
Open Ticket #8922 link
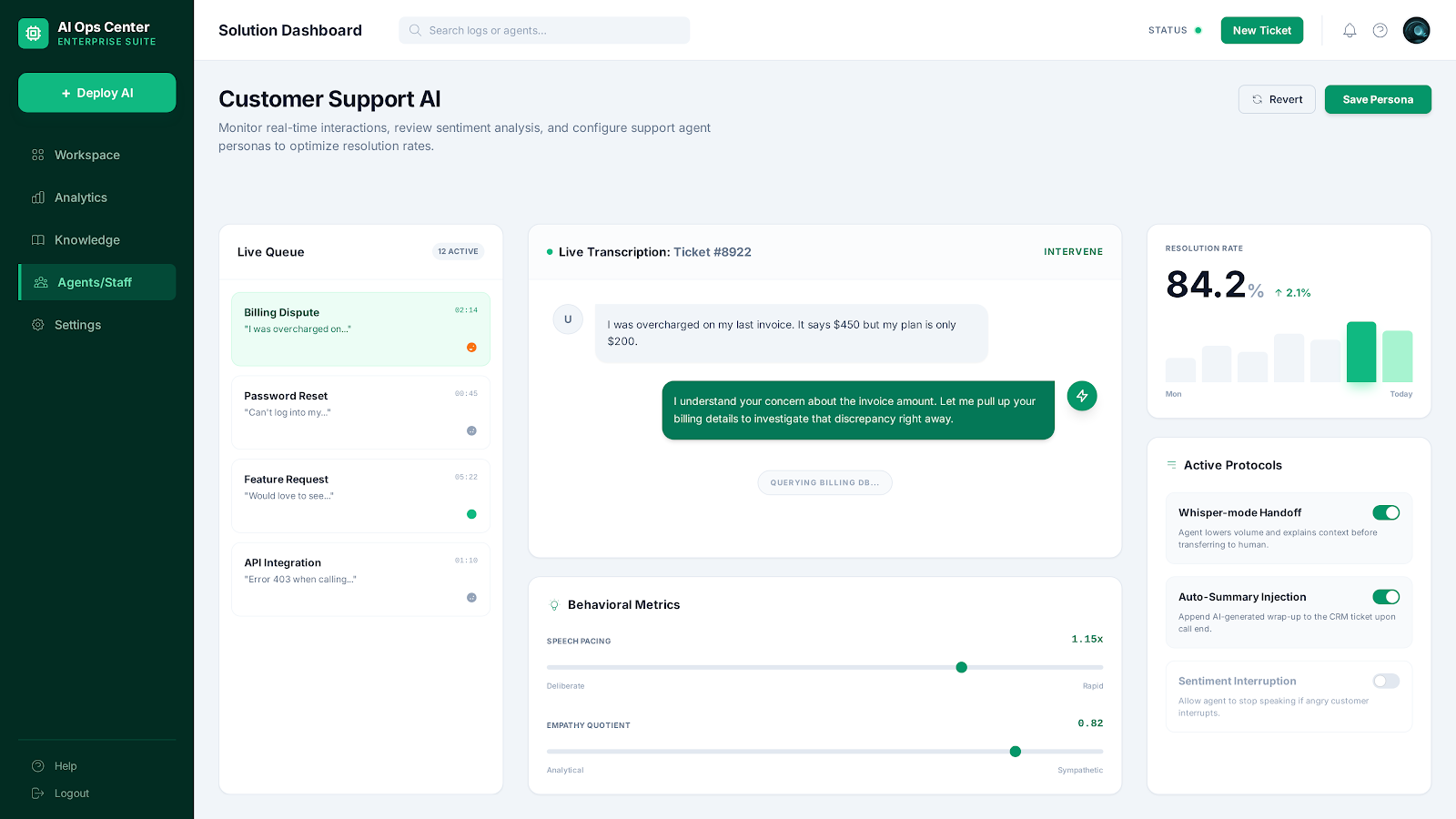713,252
